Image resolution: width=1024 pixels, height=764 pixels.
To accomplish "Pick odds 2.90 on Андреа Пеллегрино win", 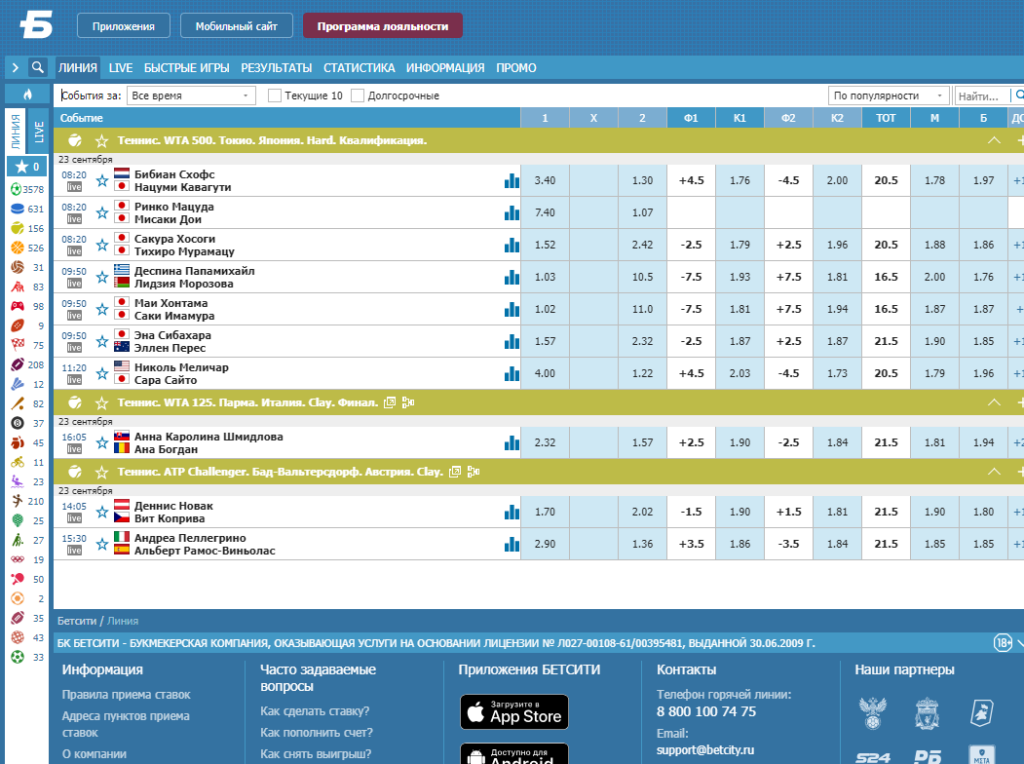I will click(545, 544).
